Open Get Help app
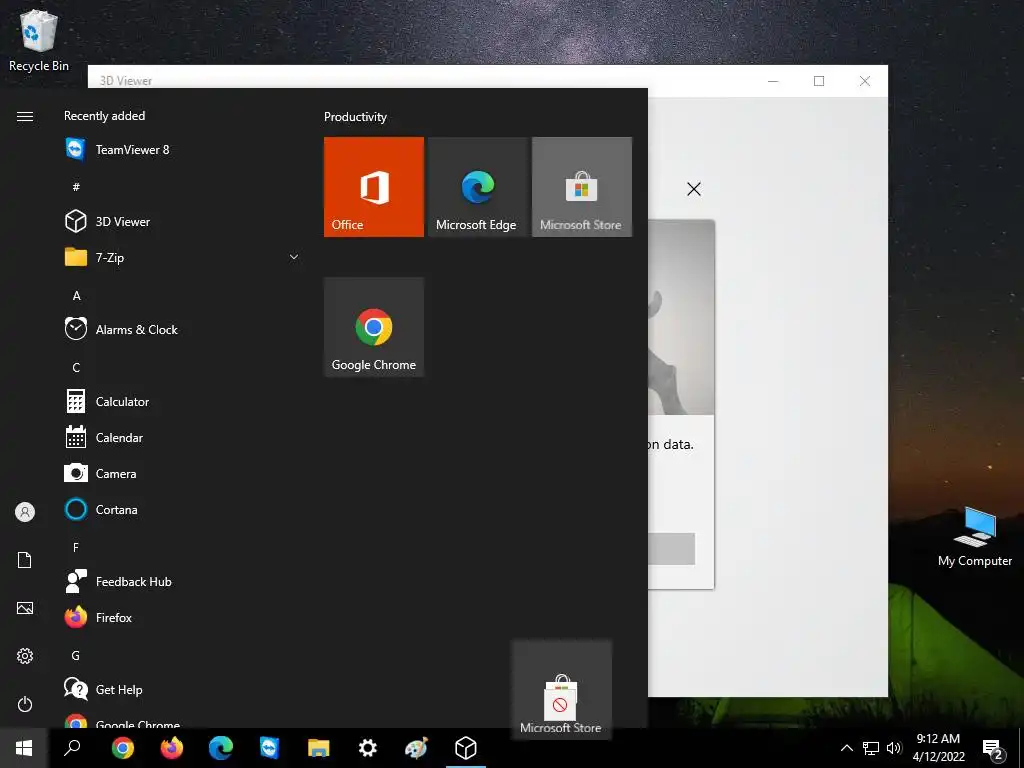This screenshot has width=1024, height=768. [180, 690]
